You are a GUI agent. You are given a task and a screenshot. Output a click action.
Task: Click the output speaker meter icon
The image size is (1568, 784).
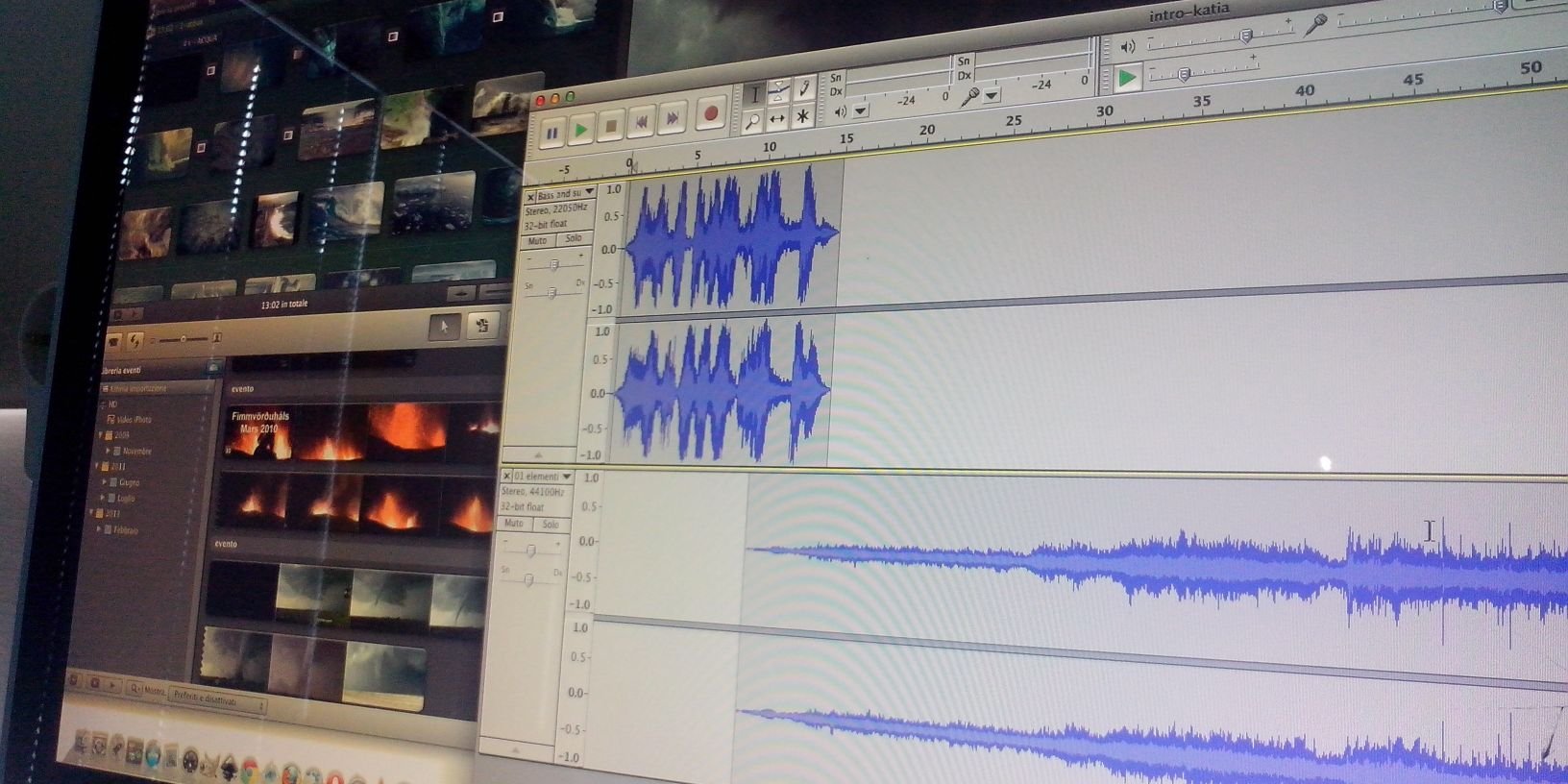840,112
